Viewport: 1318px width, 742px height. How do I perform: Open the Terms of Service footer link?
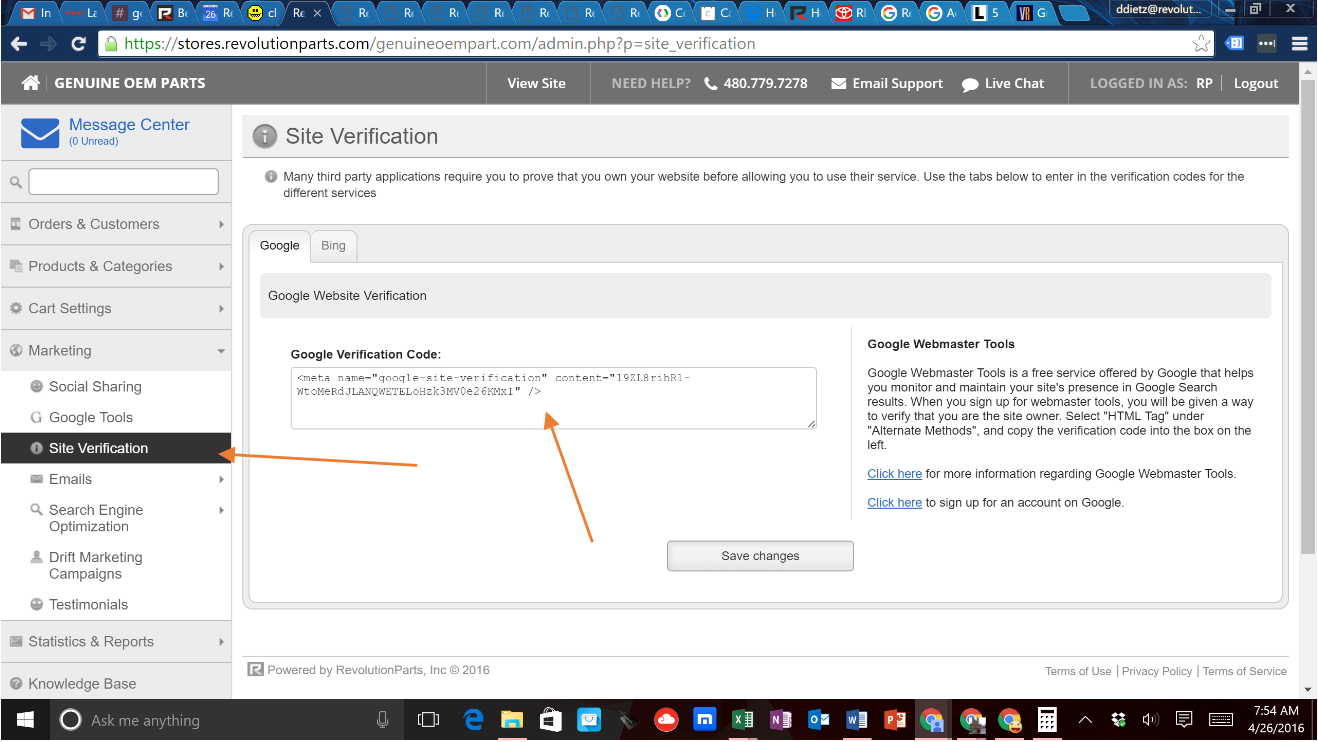pyautogui.click(x=1245, y=671)
